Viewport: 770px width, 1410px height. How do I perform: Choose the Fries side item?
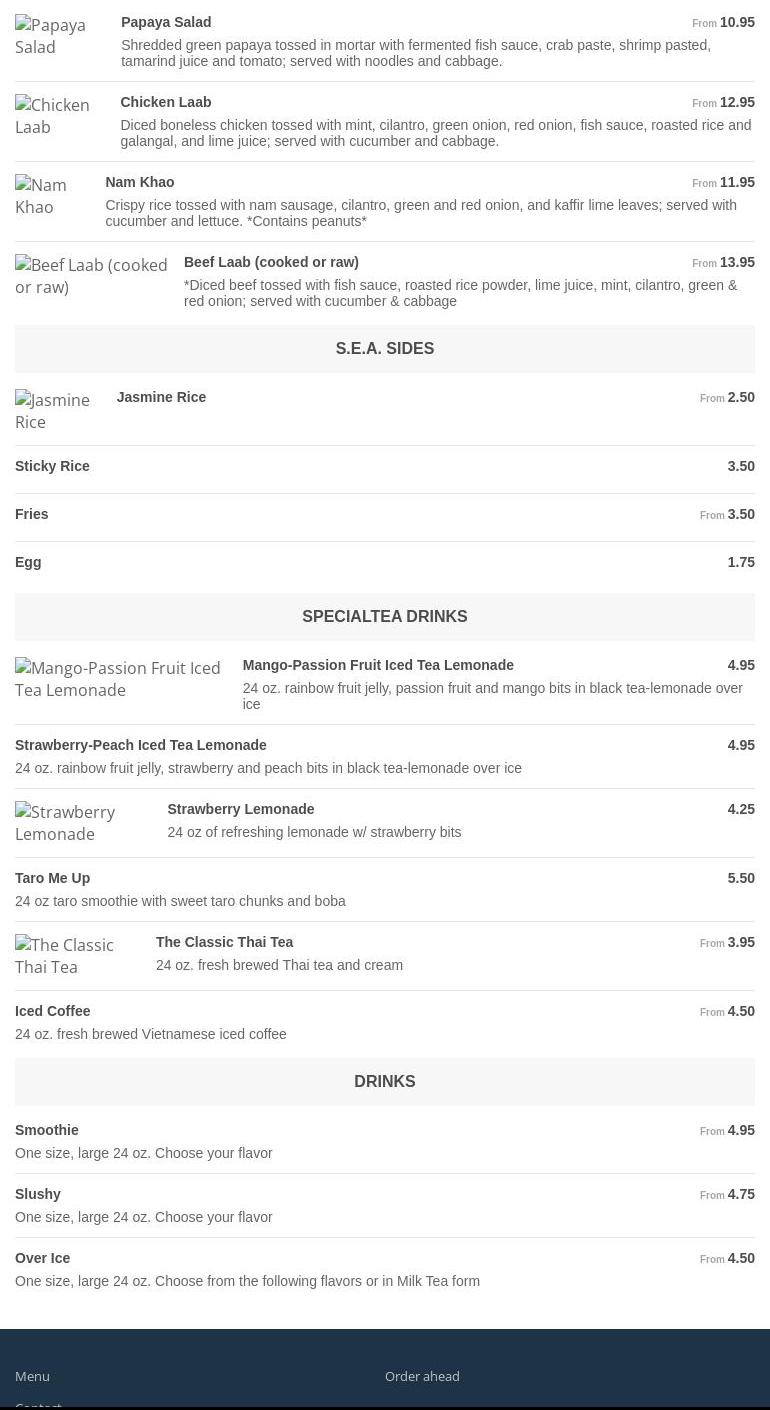pyautogui.click(x=32, y=514)
